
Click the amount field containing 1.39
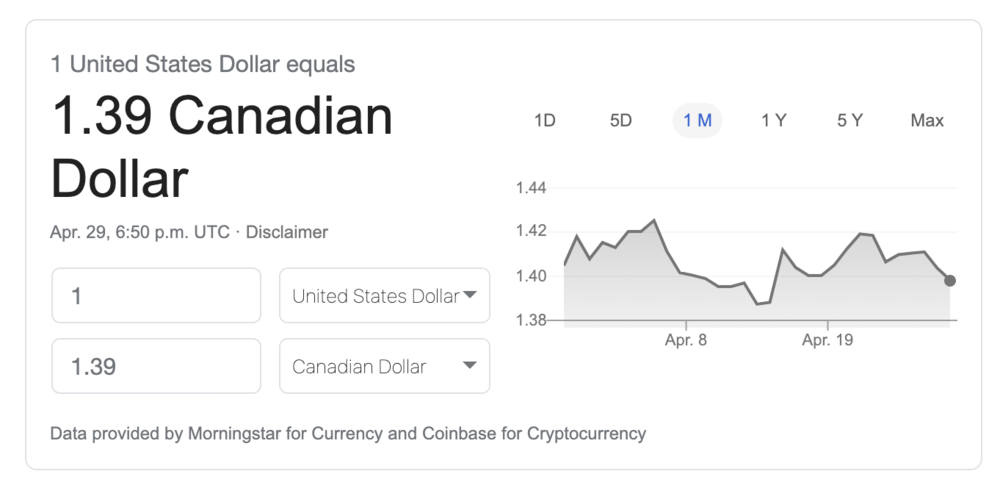pyautogui.click(x=156, y=366)
